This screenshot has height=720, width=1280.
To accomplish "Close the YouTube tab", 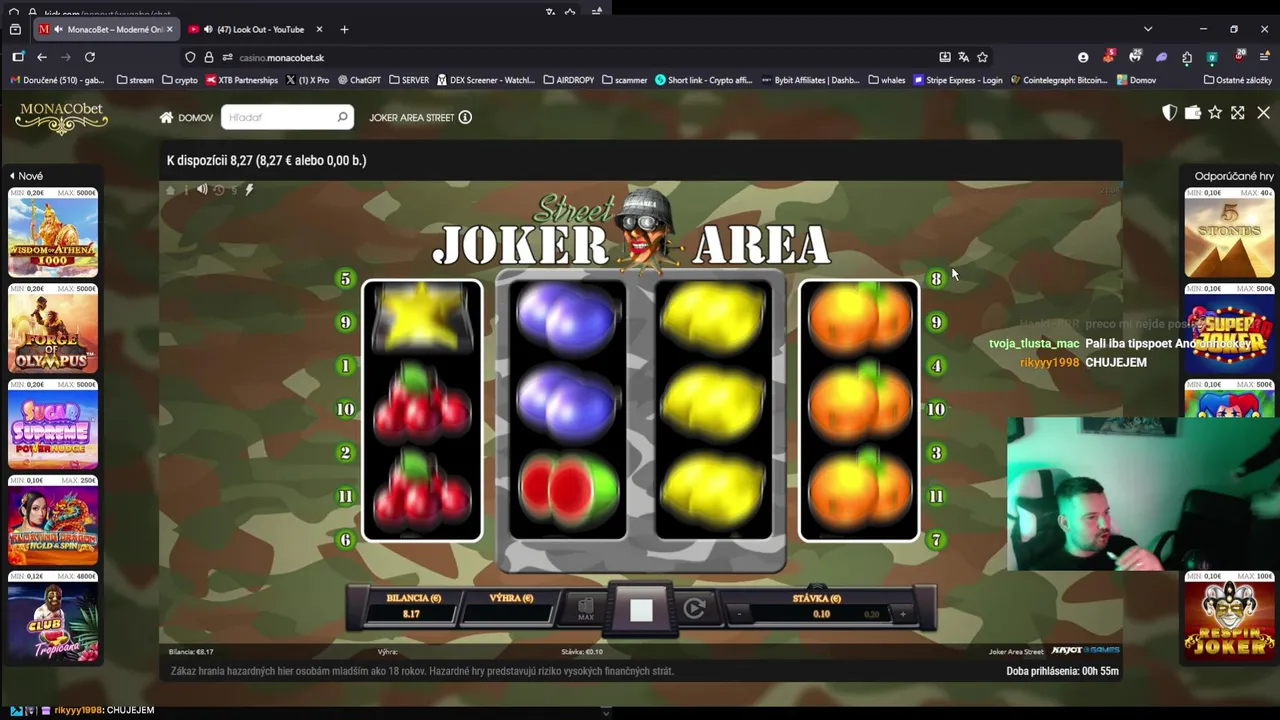I will point(319,29).
